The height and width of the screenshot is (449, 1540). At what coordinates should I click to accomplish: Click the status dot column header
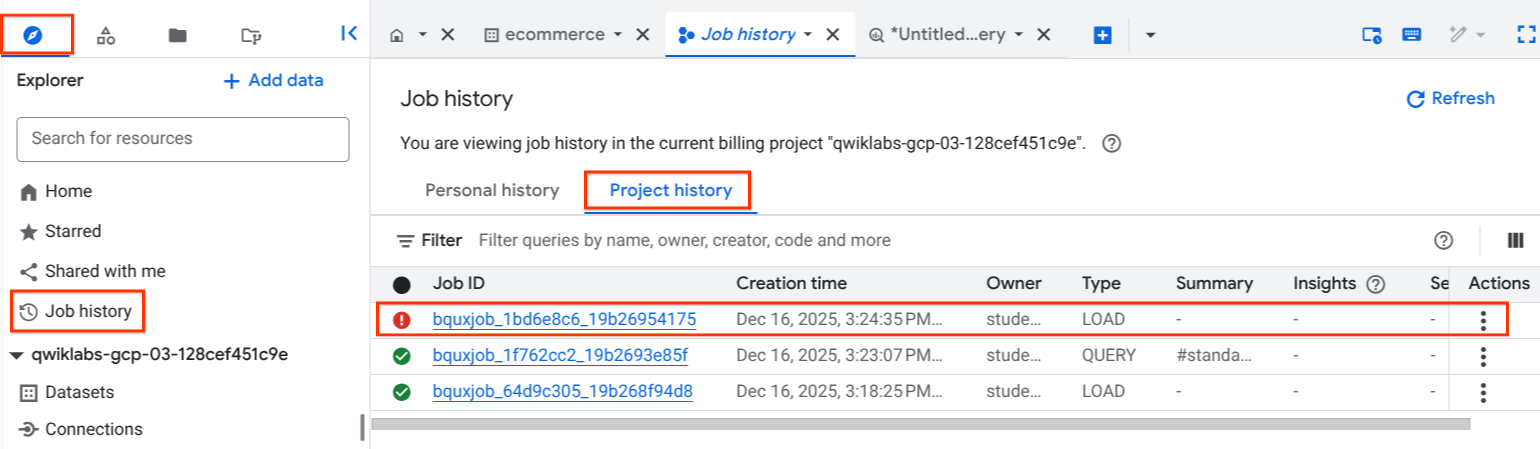click(401, 284)
